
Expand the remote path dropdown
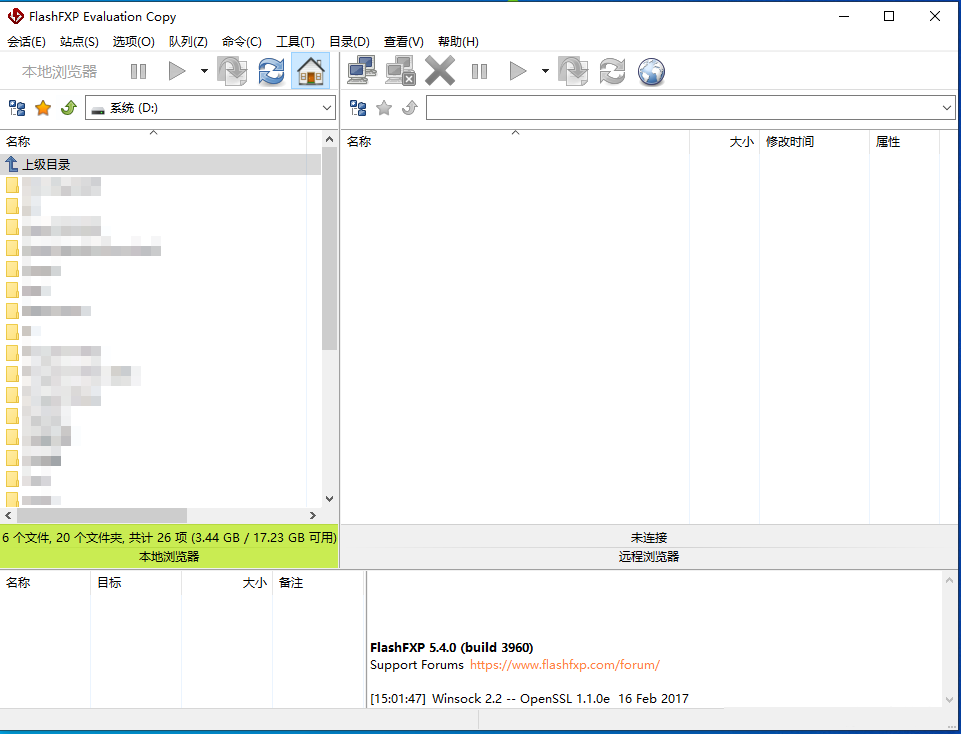pos(947,108)
